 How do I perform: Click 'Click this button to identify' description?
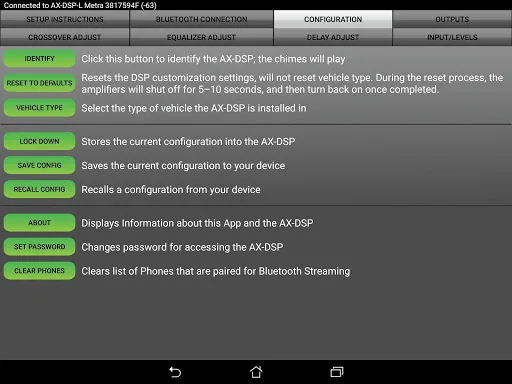pyautogui.click(x=213, y=59)
